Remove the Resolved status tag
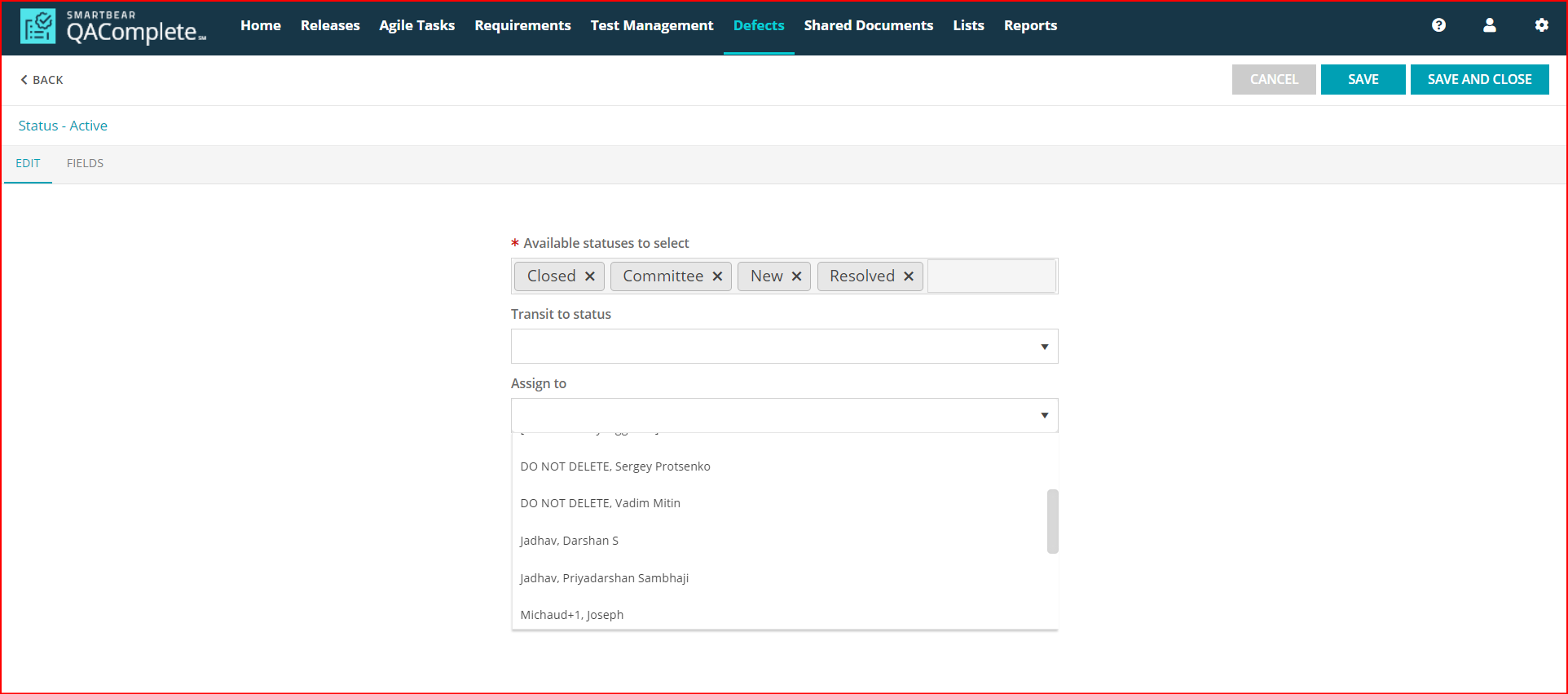Viewport: 1568px width, 694px height. click(908, 276)
